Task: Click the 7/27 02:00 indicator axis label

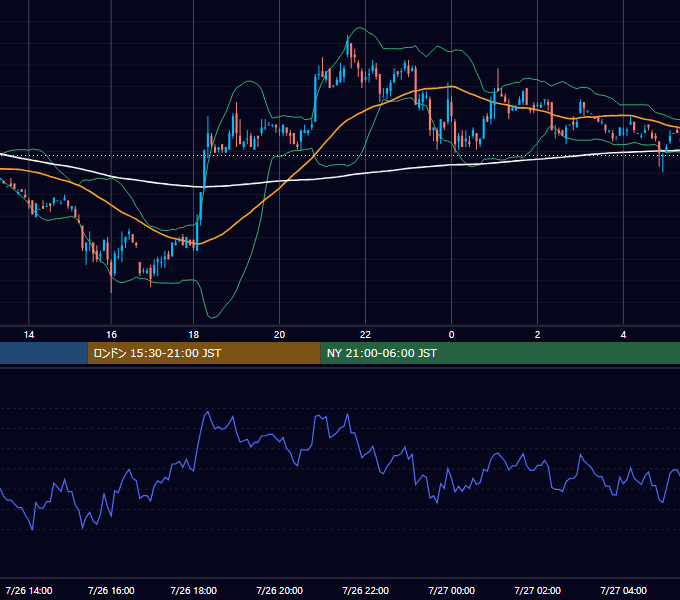Action: coord(537,590)
